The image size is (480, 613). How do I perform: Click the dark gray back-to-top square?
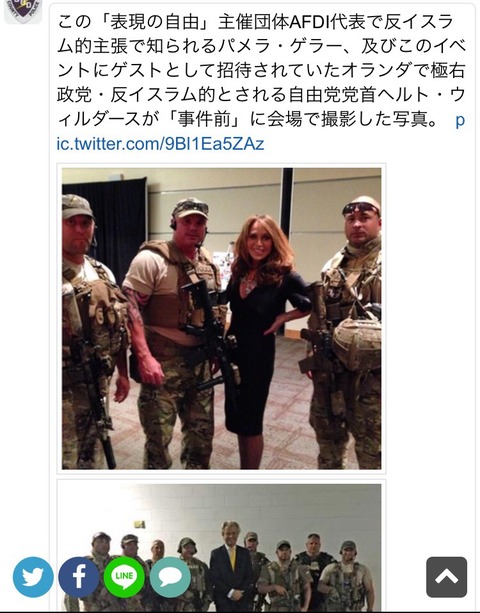pos(446,577)
